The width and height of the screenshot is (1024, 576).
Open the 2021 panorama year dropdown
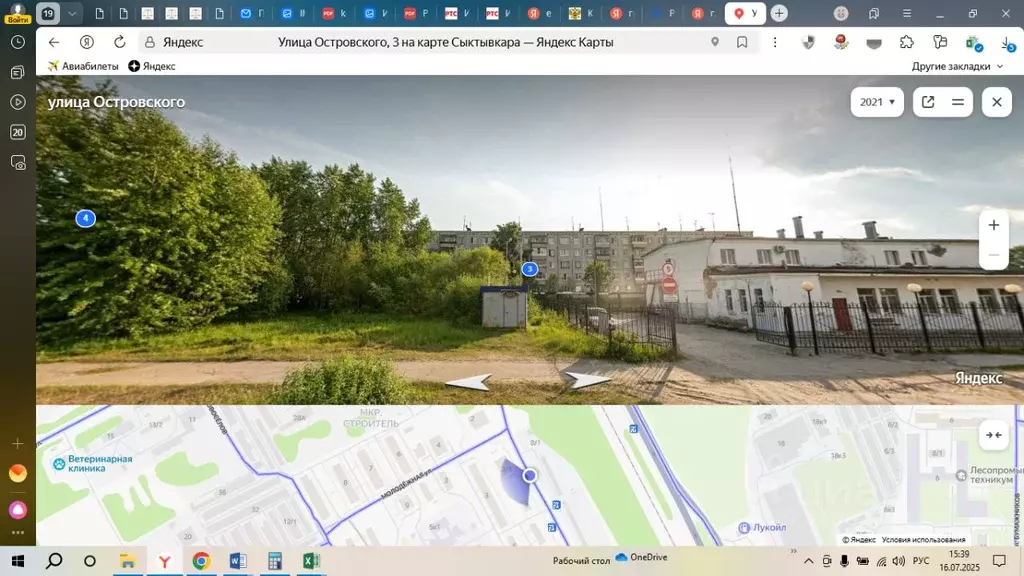[877, 102]
